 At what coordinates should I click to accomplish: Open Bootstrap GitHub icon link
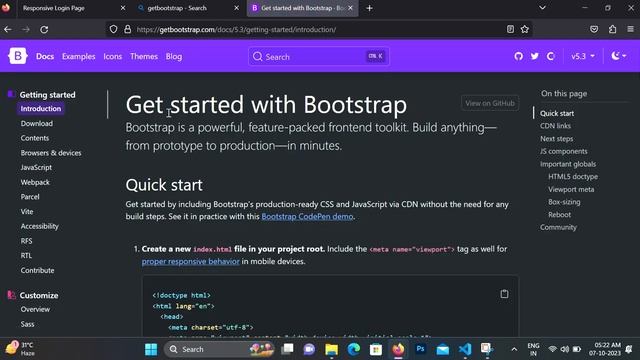pos(518,56)
